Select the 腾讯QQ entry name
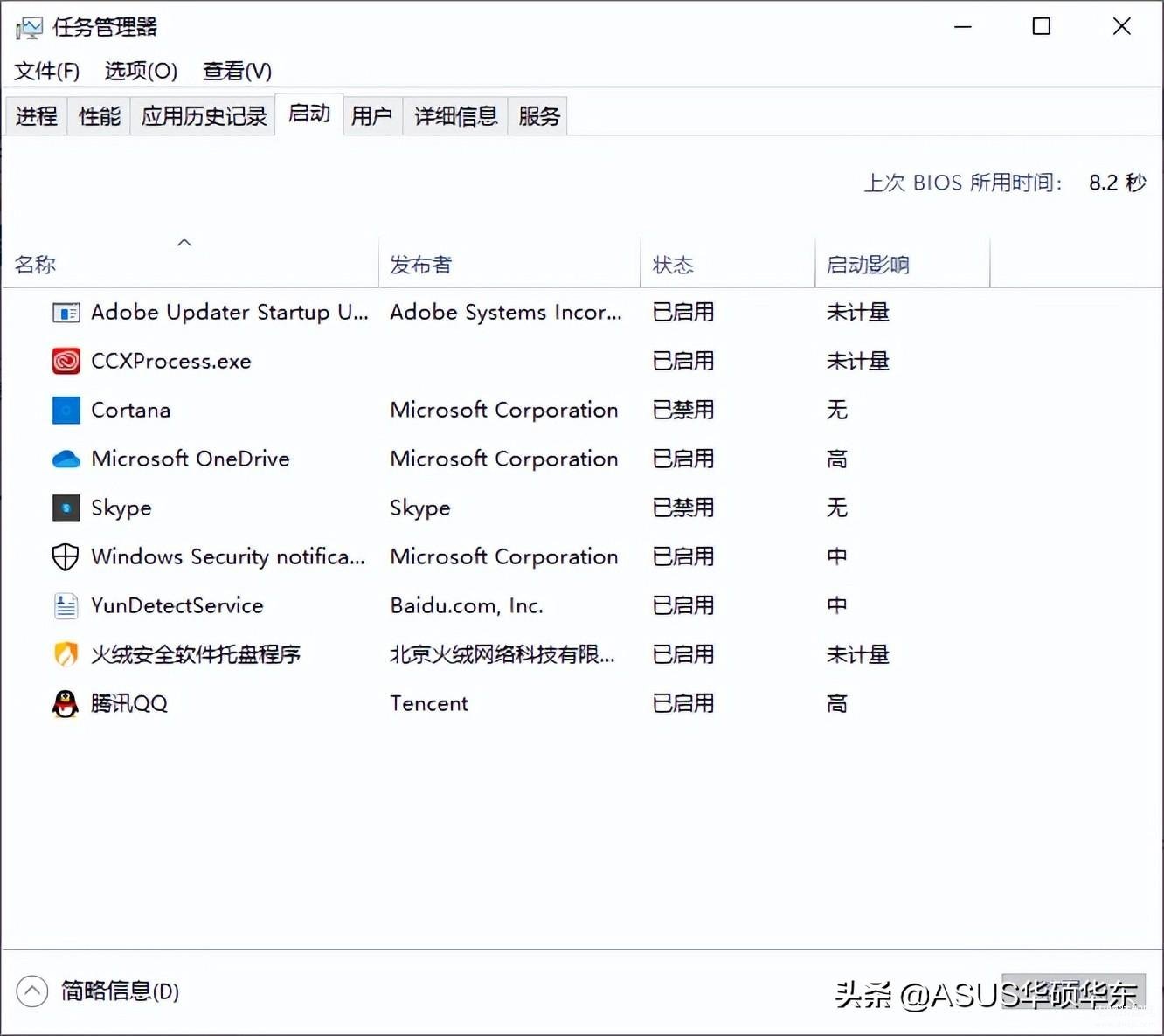The image size is (1164, 1036). [x=129, y=703]
